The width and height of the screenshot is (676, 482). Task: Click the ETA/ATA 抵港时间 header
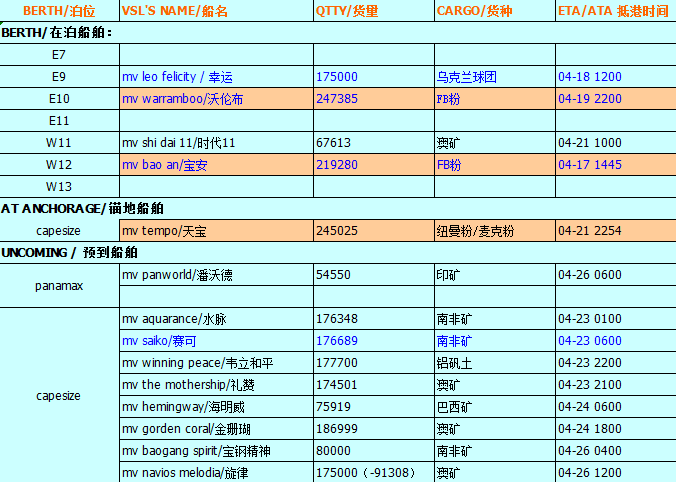click(616, 11)
